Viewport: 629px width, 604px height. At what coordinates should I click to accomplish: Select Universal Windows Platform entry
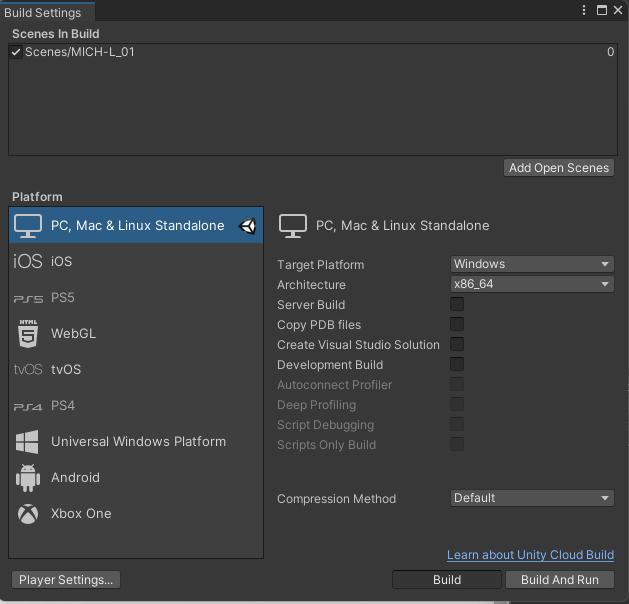(136, 442)
